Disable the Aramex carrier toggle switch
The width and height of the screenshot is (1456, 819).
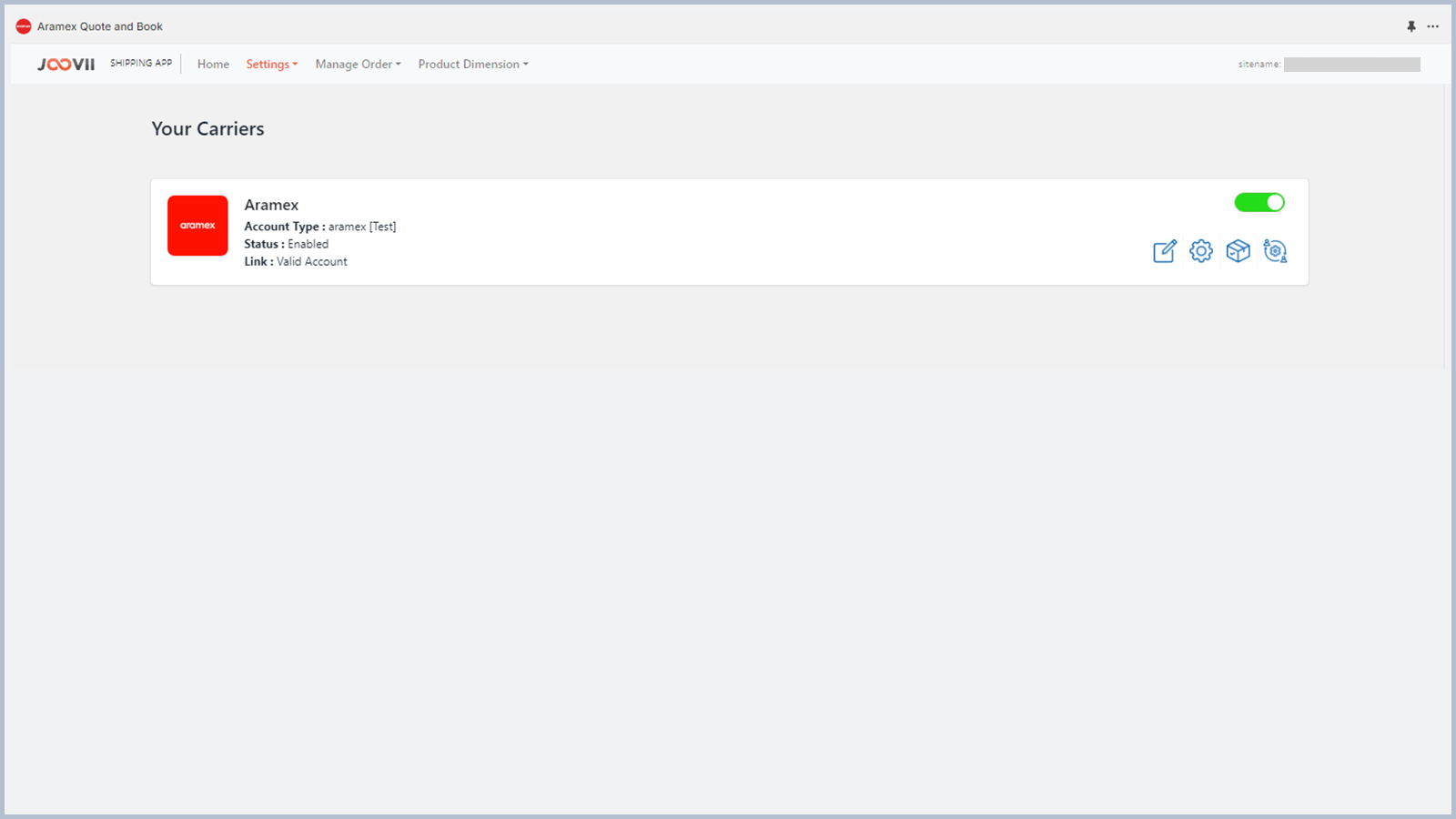coord(1259,202)
